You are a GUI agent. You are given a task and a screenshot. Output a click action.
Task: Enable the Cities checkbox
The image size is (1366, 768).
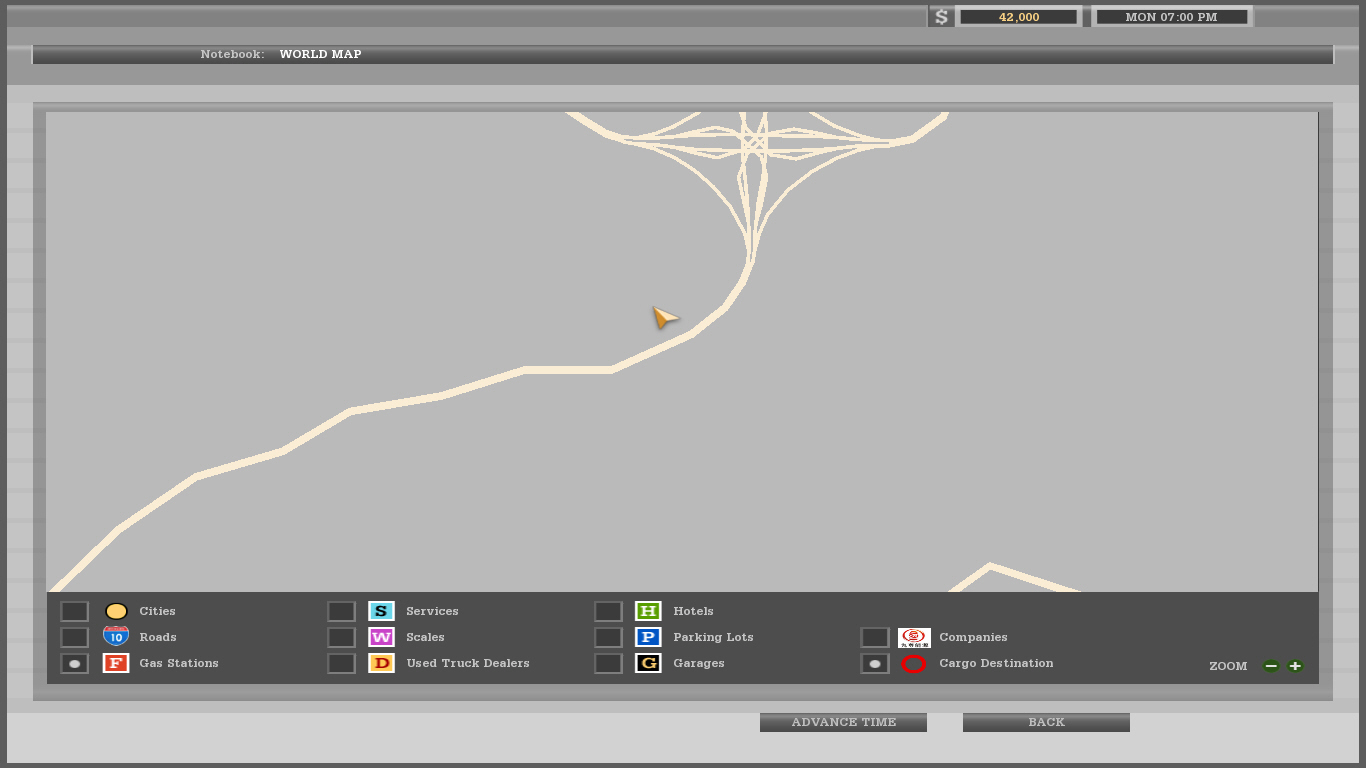[75, 611]
